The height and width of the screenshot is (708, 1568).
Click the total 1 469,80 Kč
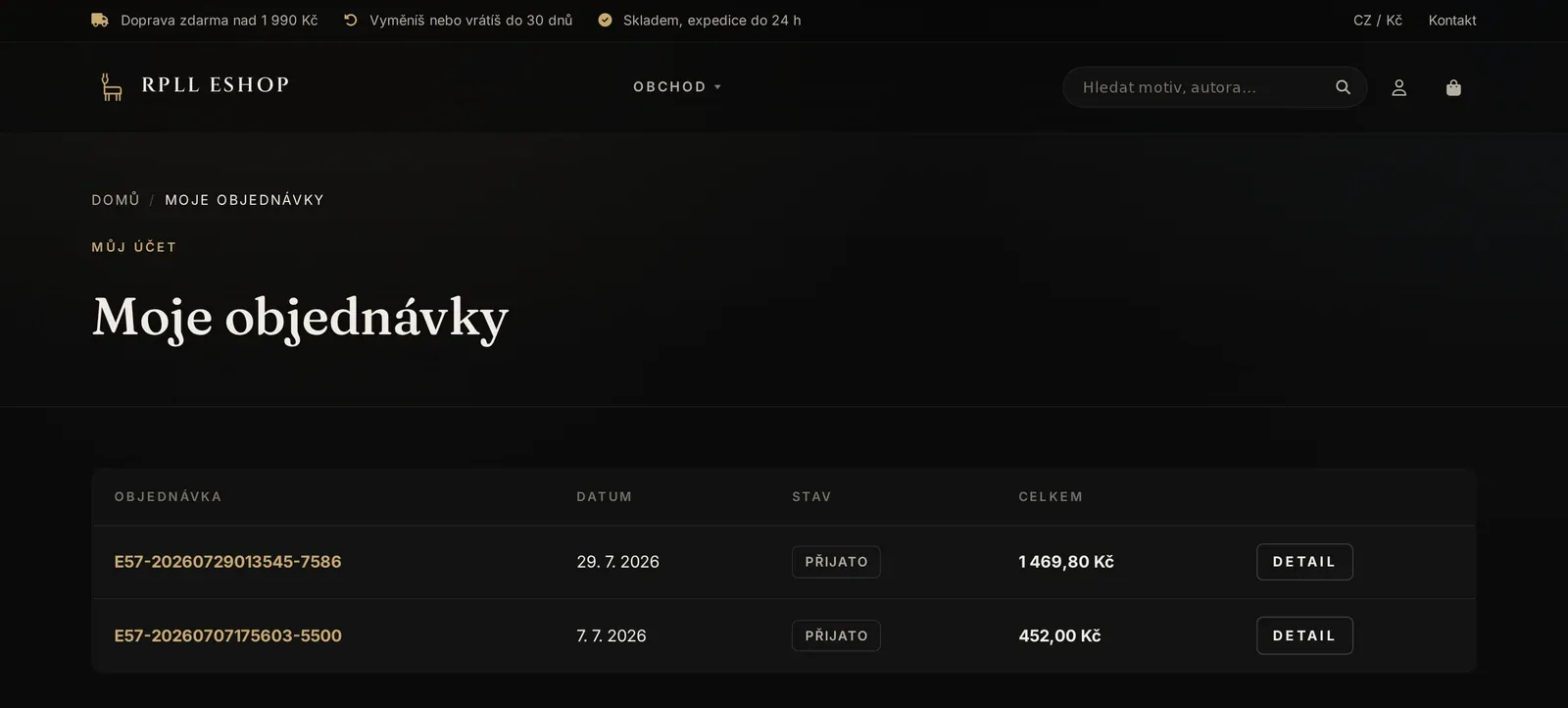1066,562
